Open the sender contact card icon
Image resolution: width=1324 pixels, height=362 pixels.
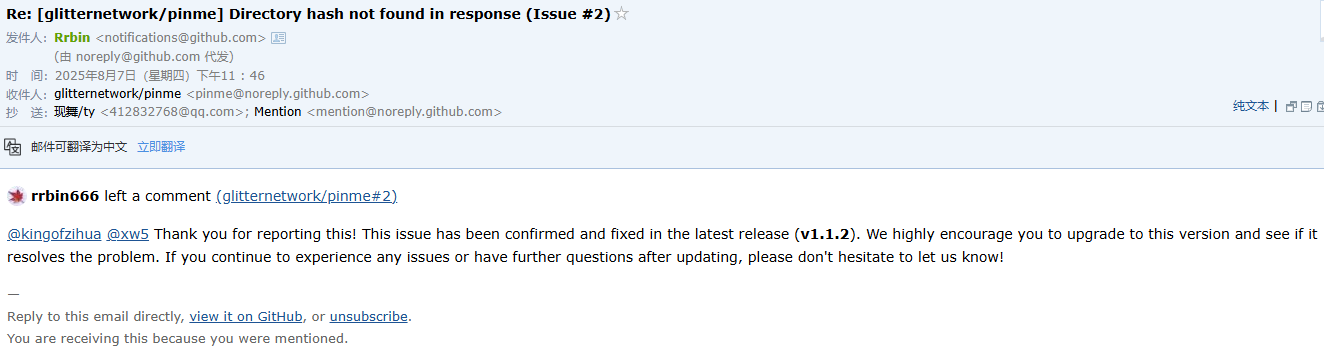[279, 38]
